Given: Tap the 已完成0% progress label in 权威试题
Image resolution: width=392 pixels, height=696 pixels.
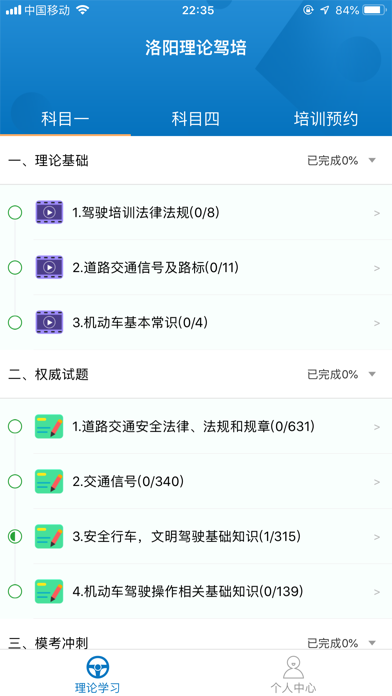Looking at the screenshot, I should tap(333, 375).
